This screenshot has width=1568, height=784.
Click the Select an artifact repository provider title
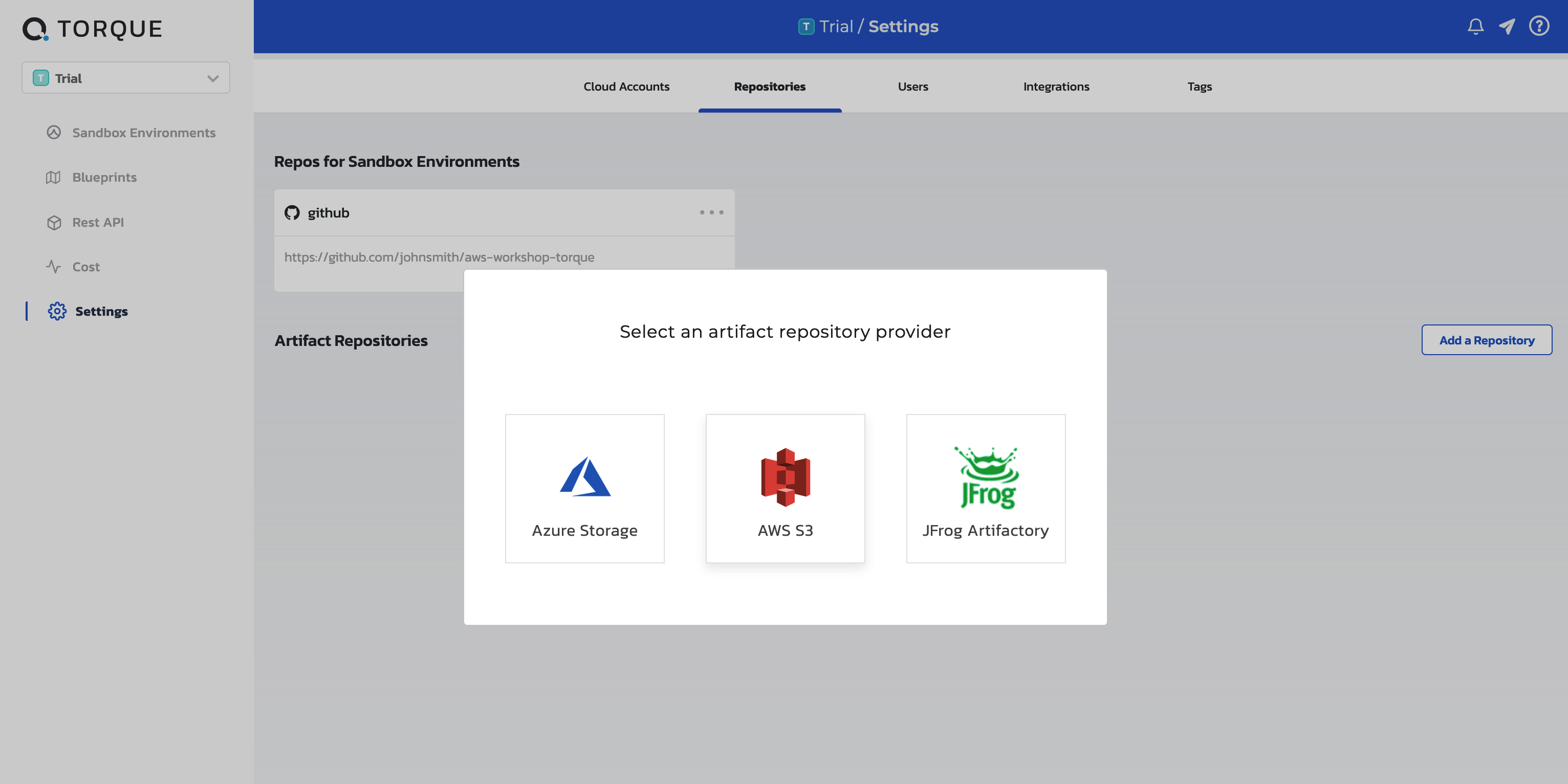point(785,332)
